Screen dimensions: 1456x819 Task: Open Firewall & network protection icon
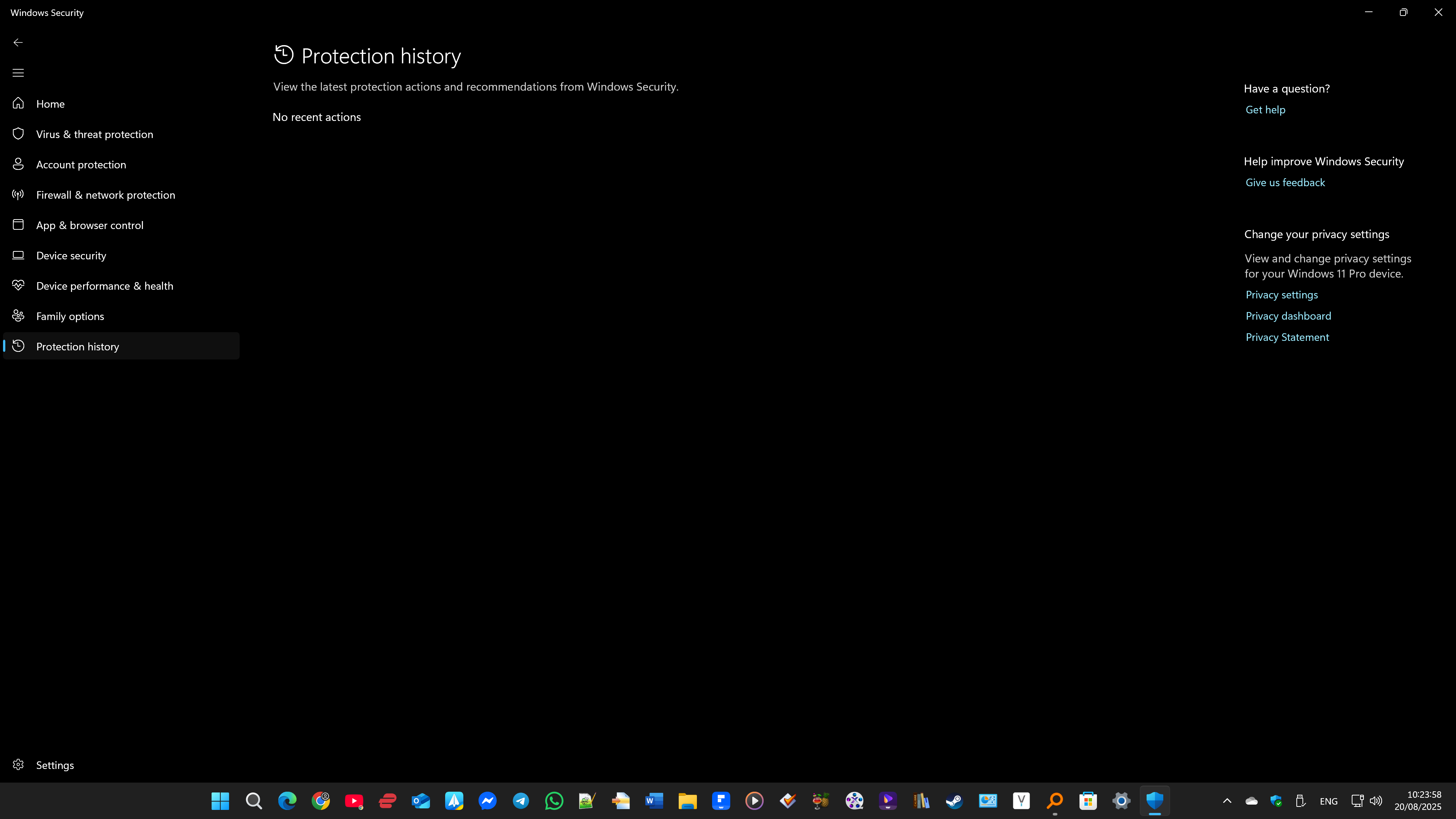point(18,195)
